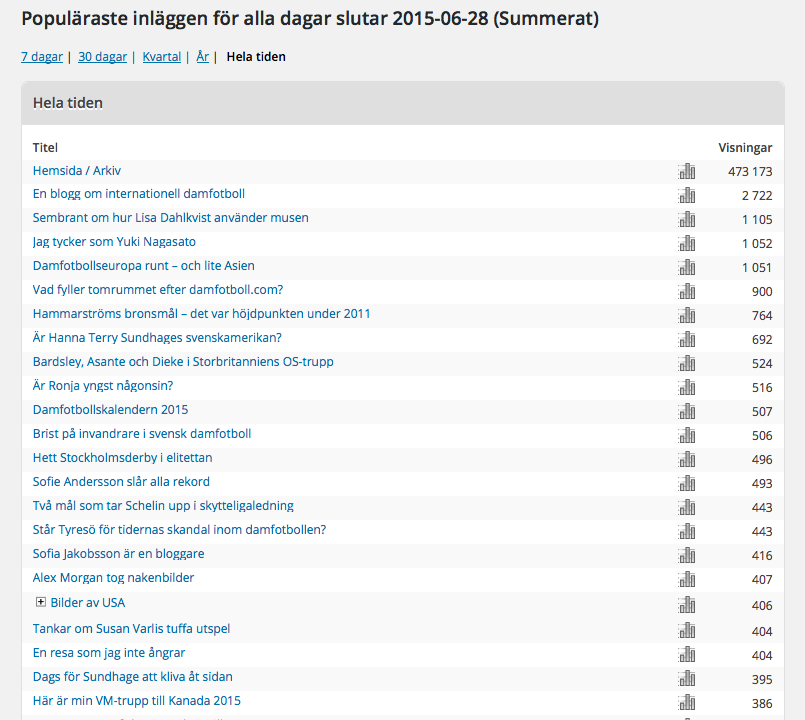Click chart icon in Bilder av USA row
The image size is (805, 720).
686,604
